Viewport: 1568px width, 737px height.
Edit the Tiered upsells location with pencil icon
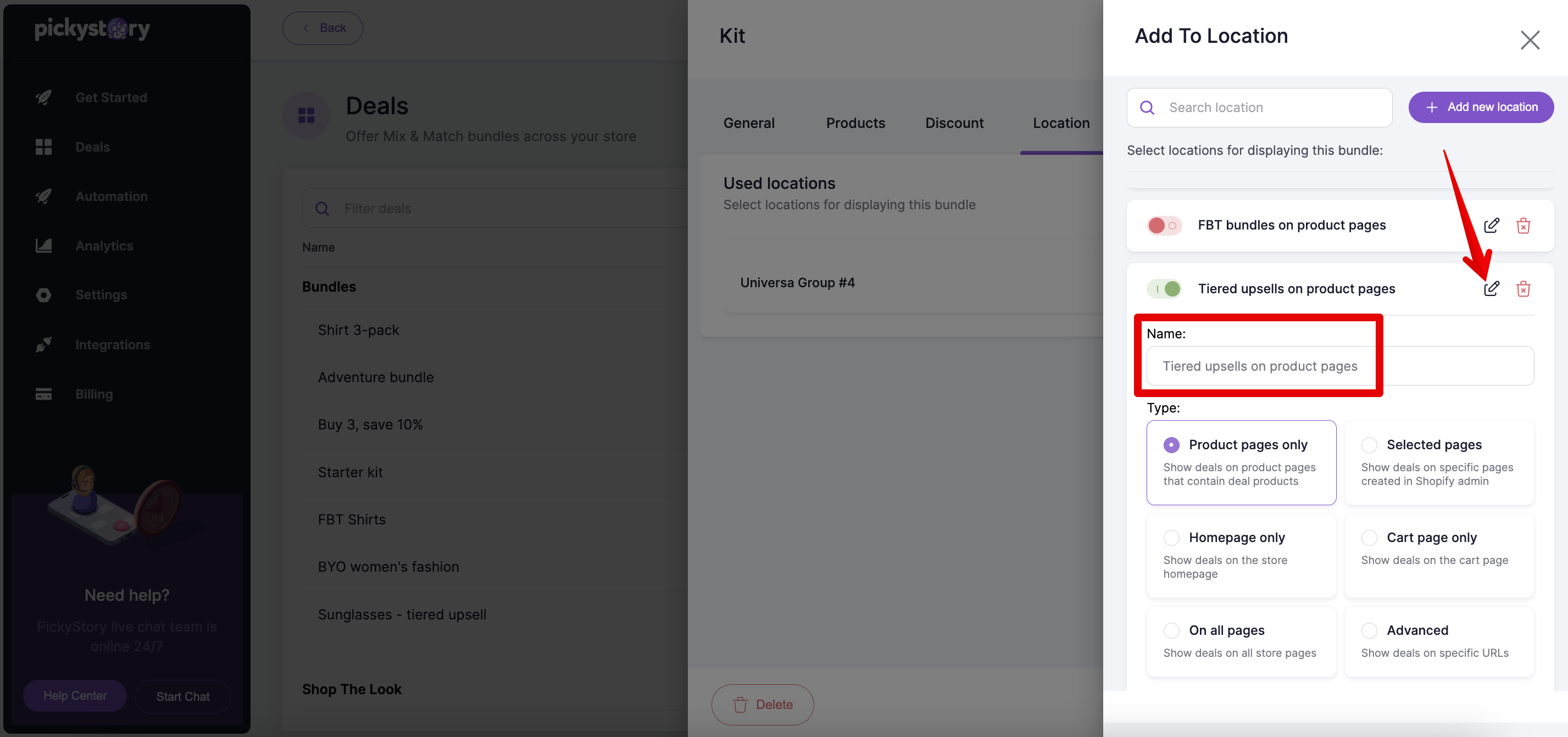(1491, 288)
